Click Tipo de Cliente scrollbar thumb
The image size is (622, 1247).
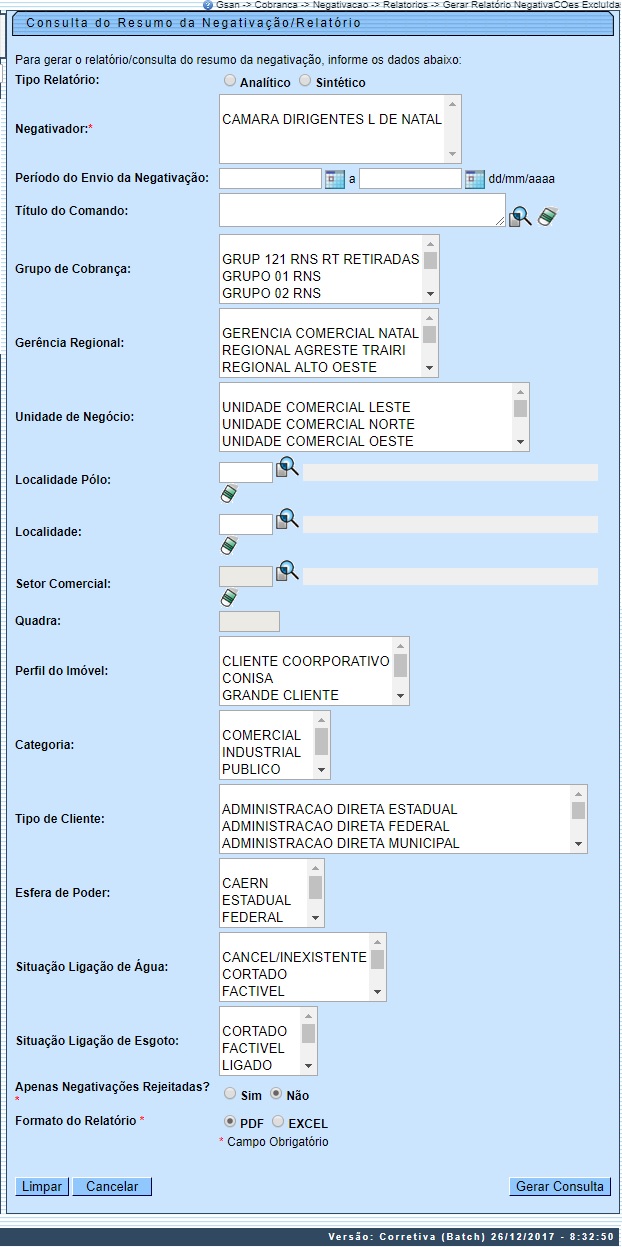578,810
